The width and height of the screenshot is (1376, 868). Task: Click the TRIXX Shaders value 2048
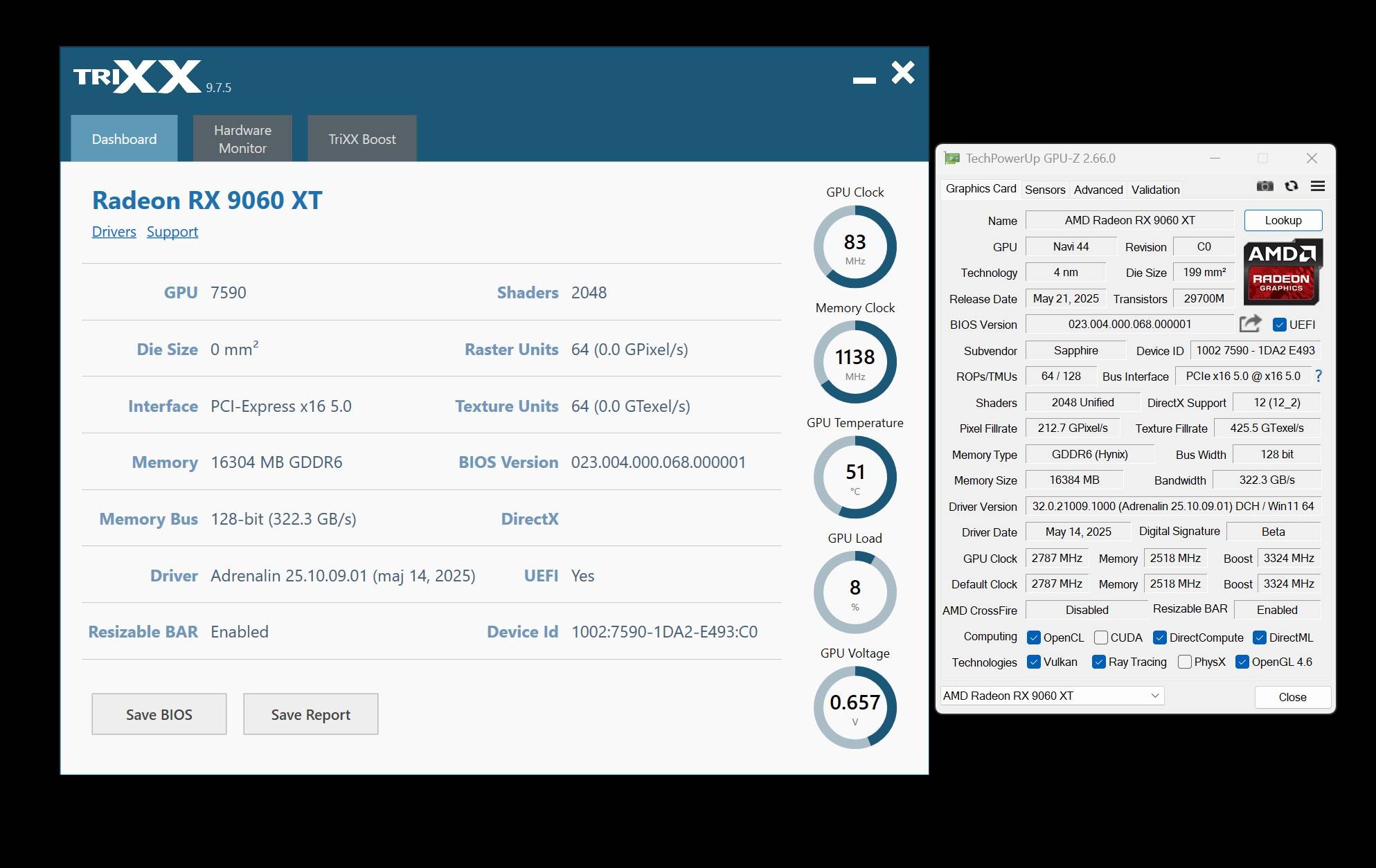click(x=589, y=292)
